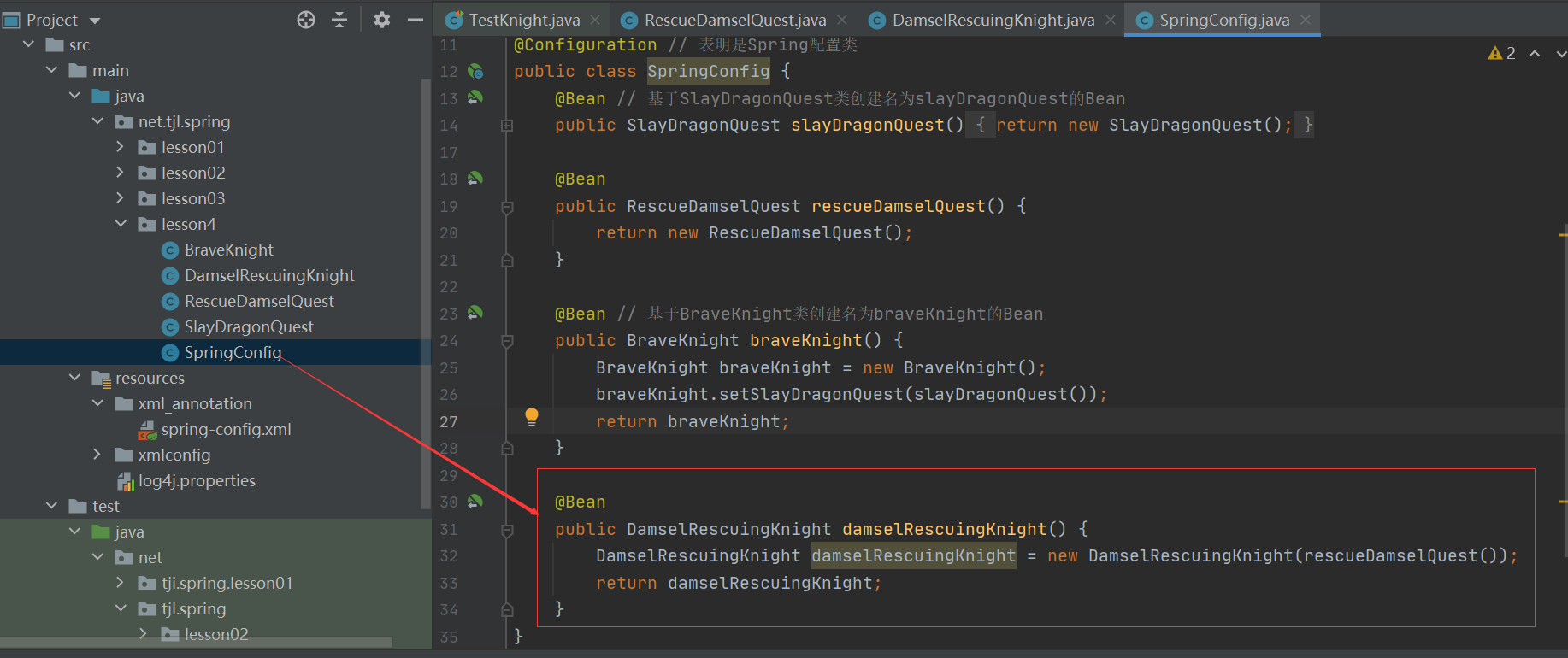Collapse the main folder

click(52, 70)
